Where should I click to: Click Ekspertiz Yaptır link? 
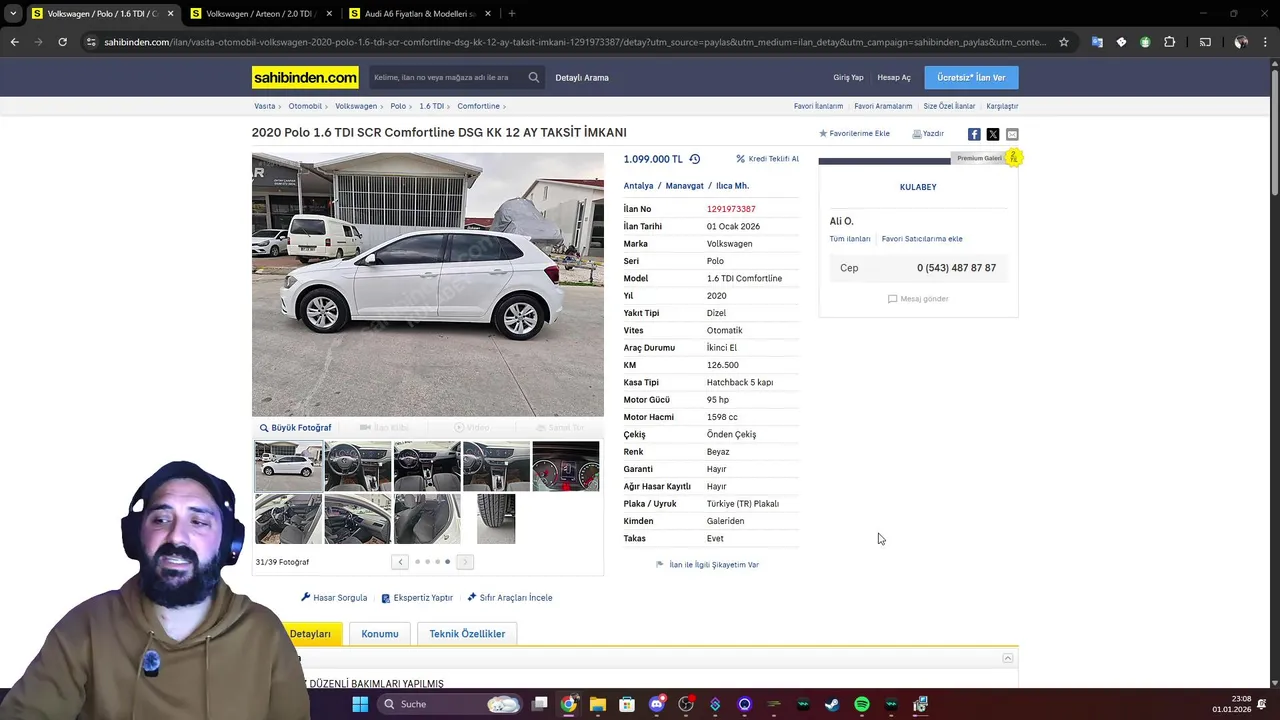point(417,598)
